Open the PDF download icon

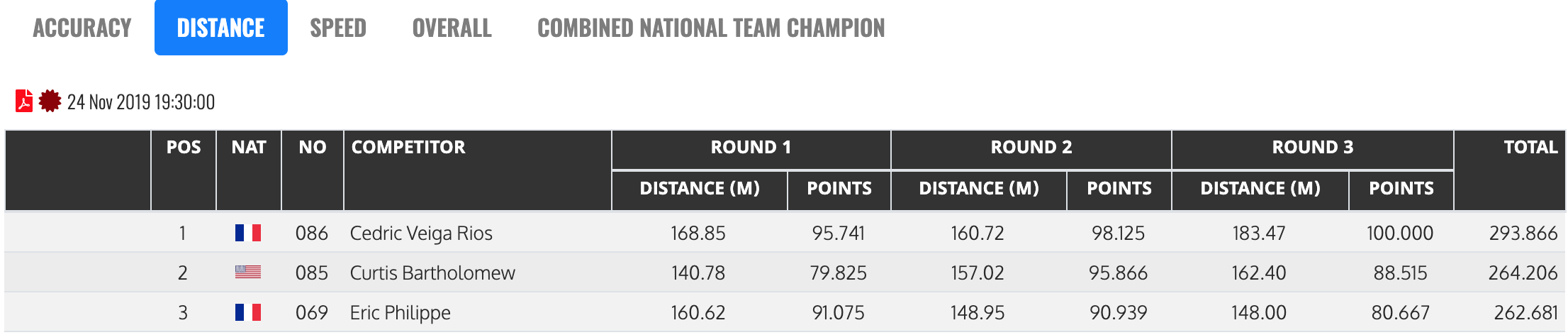point(24,101)
